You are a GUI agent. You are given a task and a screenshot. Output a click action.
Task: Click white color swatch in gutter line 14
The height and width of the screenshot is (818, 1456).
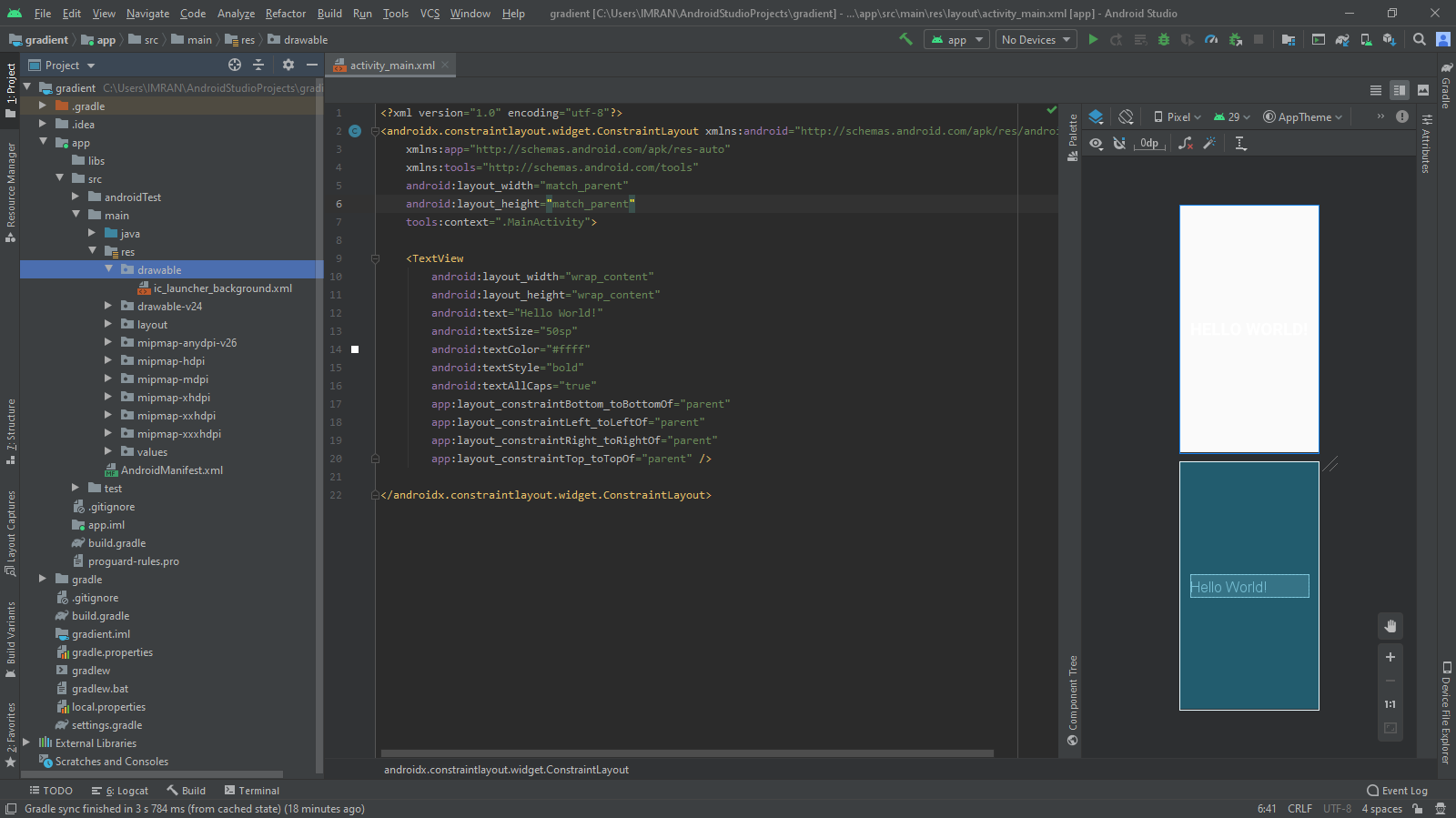355,349
